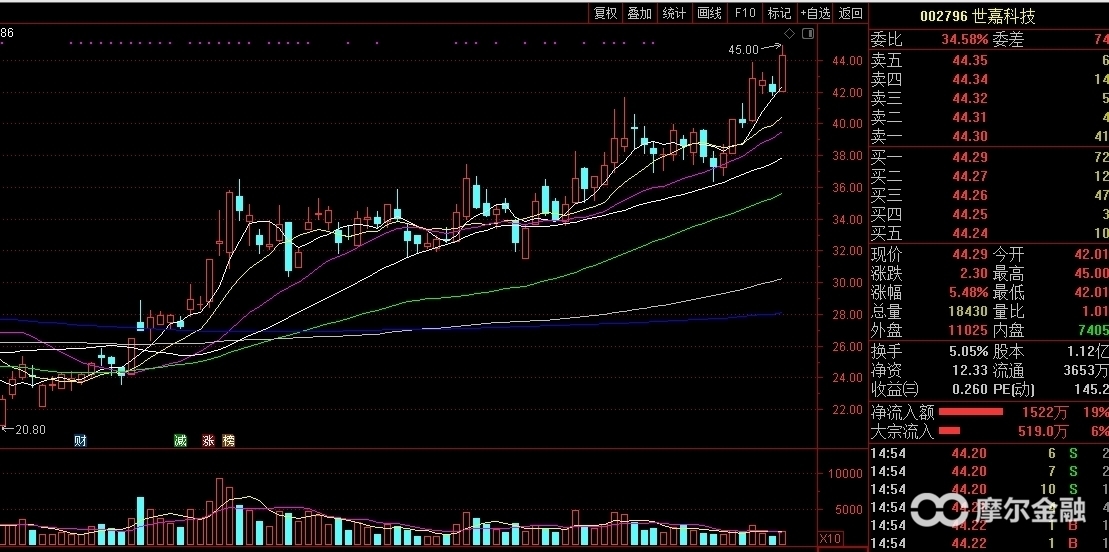Open F10 company information

point(745,13)
